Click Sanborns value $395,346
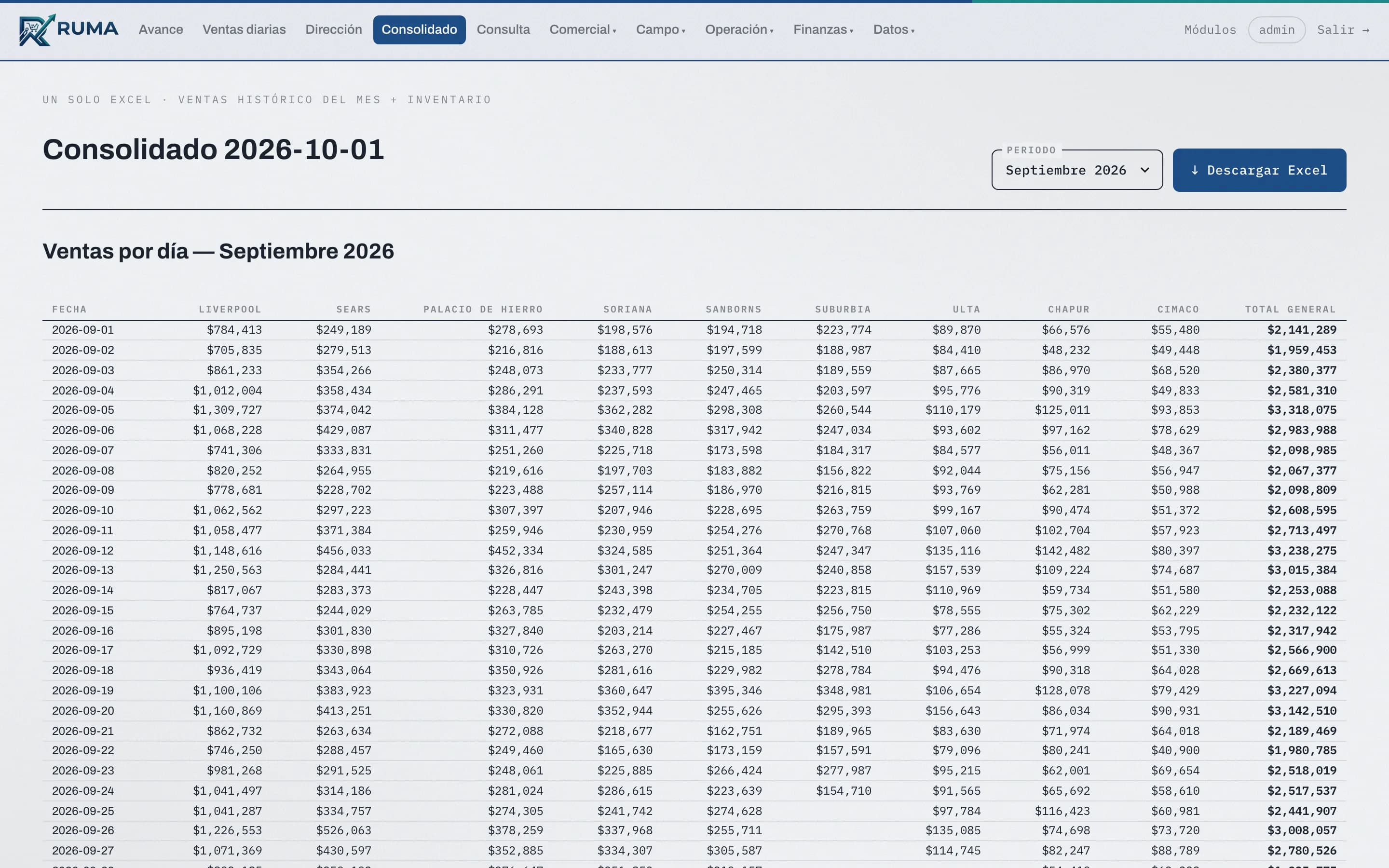Image resolution: width=1389 pixels, height=868 pixels. click(734, 691)
